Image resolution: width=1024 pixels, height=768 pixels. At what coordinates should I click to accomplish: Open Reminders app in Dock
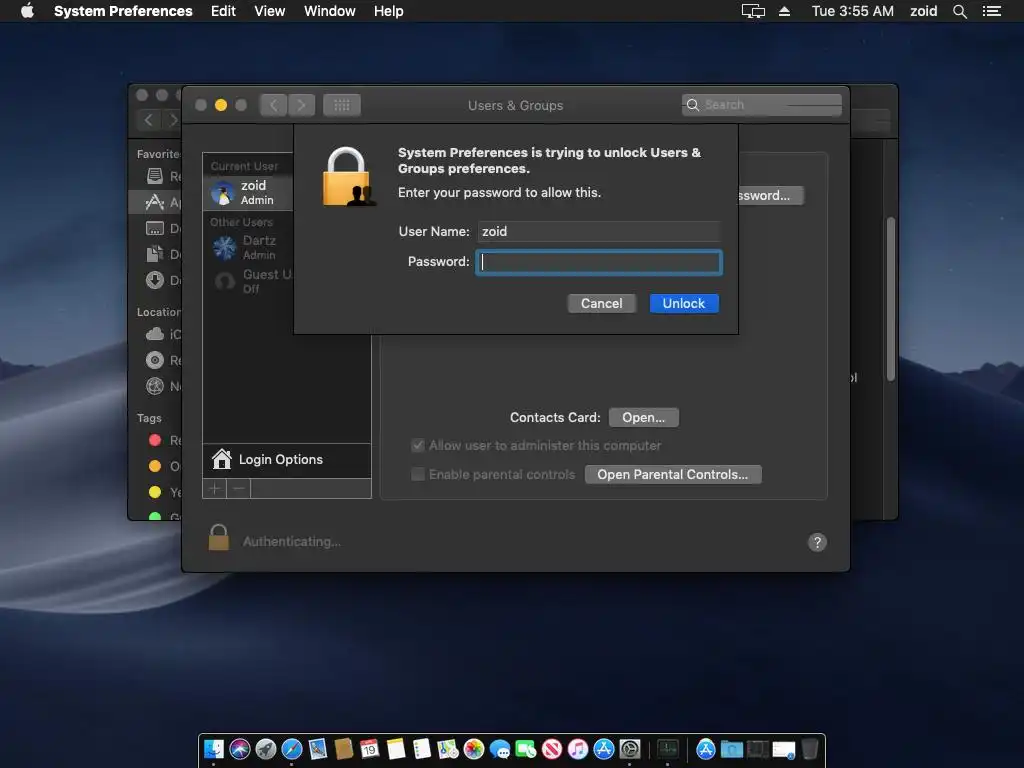[422, 749]
